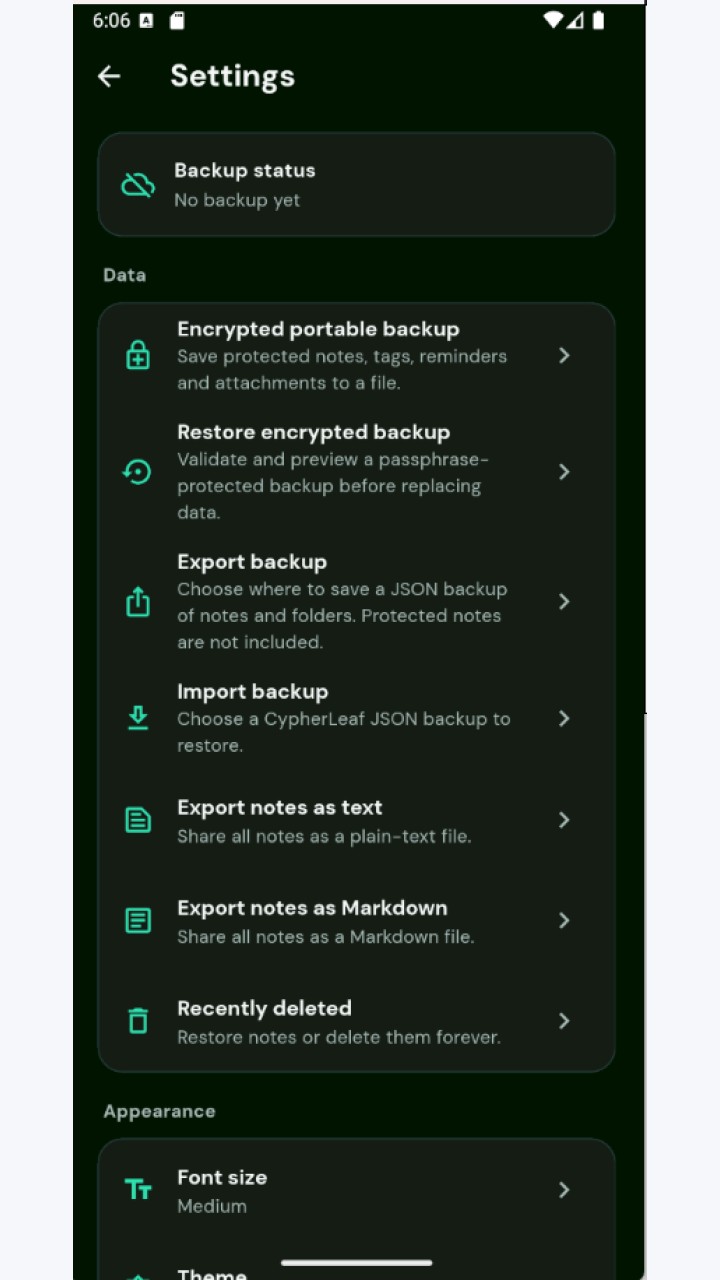Viewport: 720px width, 1280px height.
Task: Tap the Android navigation handle bar
Action: 357,1263
